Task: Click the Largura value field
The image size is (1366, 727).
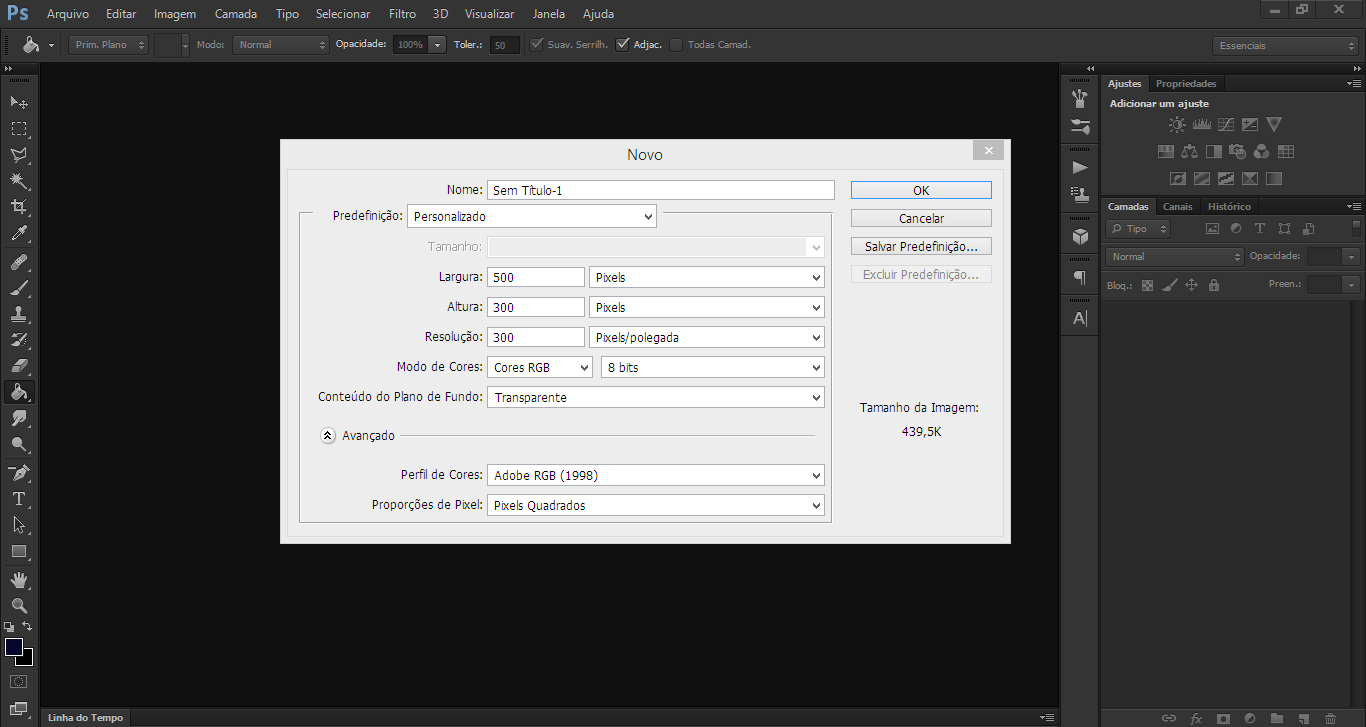Action: (x=536, y=277)
